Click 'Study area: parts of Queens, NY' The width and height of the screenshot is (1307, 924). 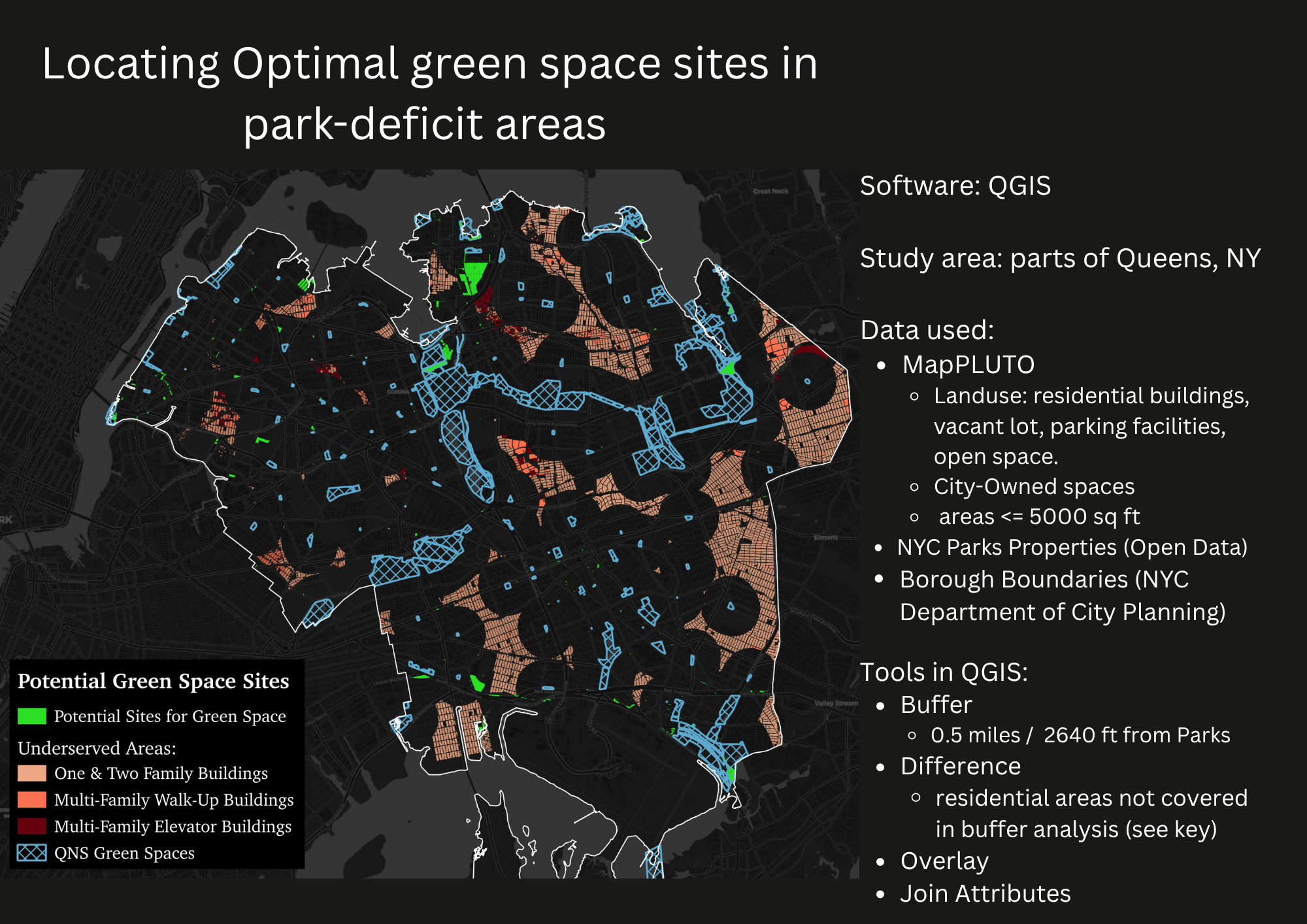click(x=1061, y=259)
